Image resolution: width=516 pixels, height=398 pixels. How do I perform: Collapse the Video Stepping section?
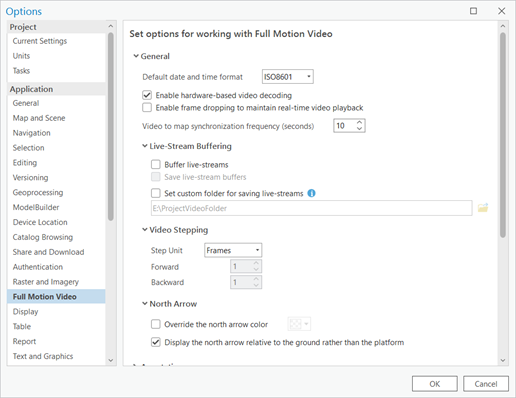(x=144, y=230)
